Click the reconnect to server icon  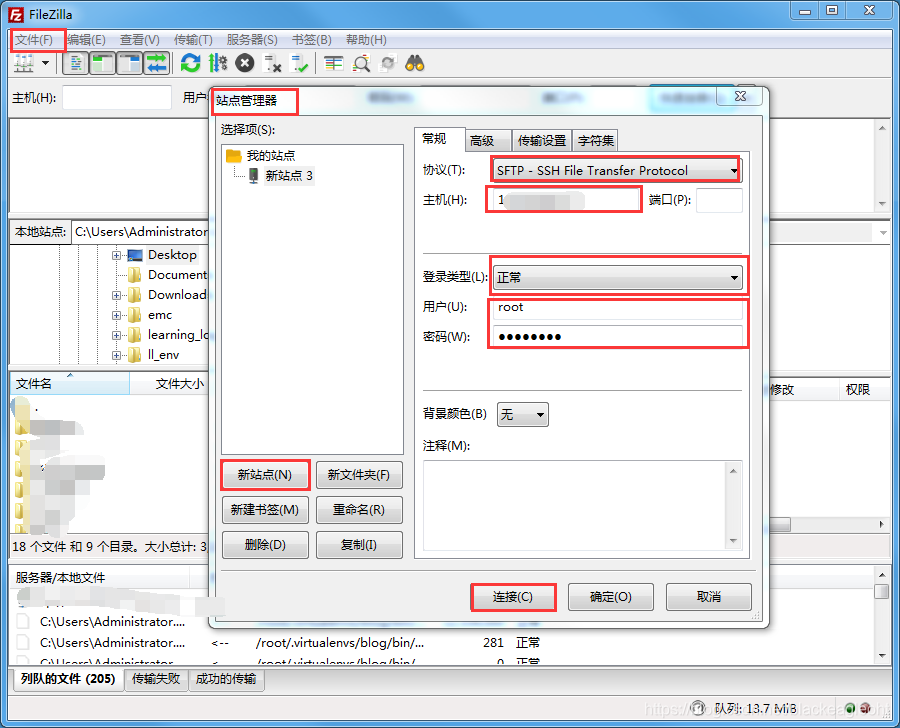(x=299, y=63)
